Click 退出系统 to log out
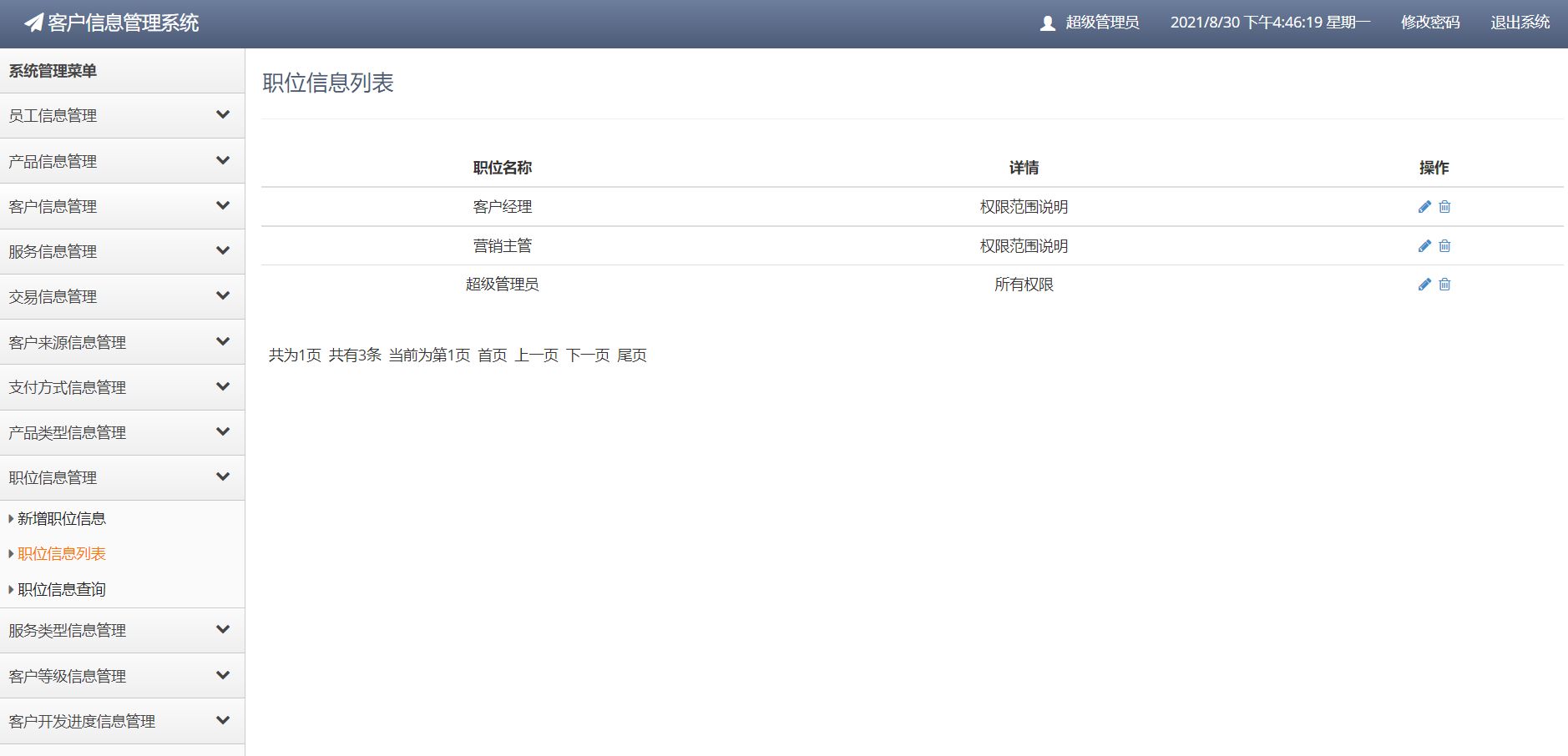1568x756 pixels. pos(1520,23)
